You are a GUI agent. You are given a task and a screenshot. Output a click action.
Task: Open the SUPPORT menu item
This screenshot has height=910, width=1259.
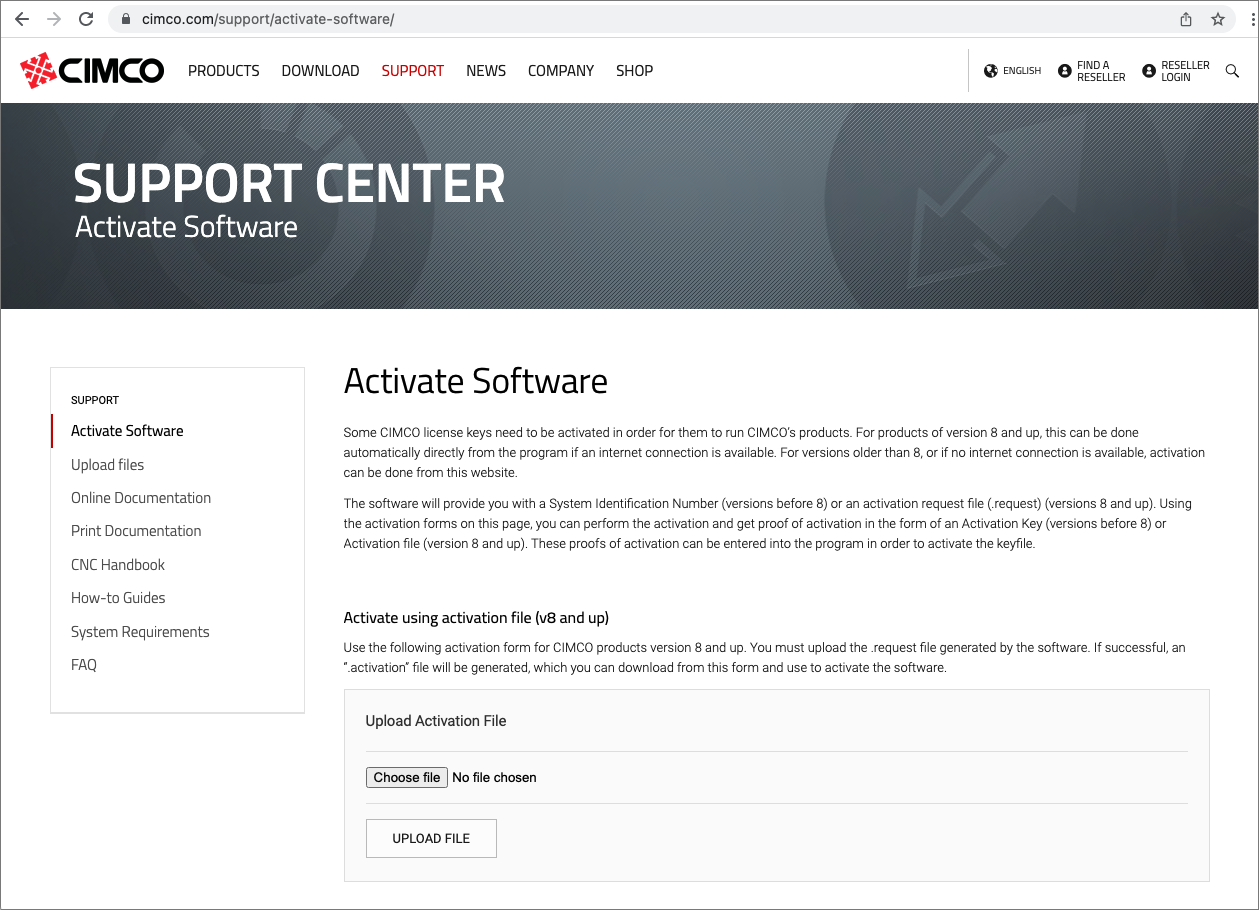point(412,70)
